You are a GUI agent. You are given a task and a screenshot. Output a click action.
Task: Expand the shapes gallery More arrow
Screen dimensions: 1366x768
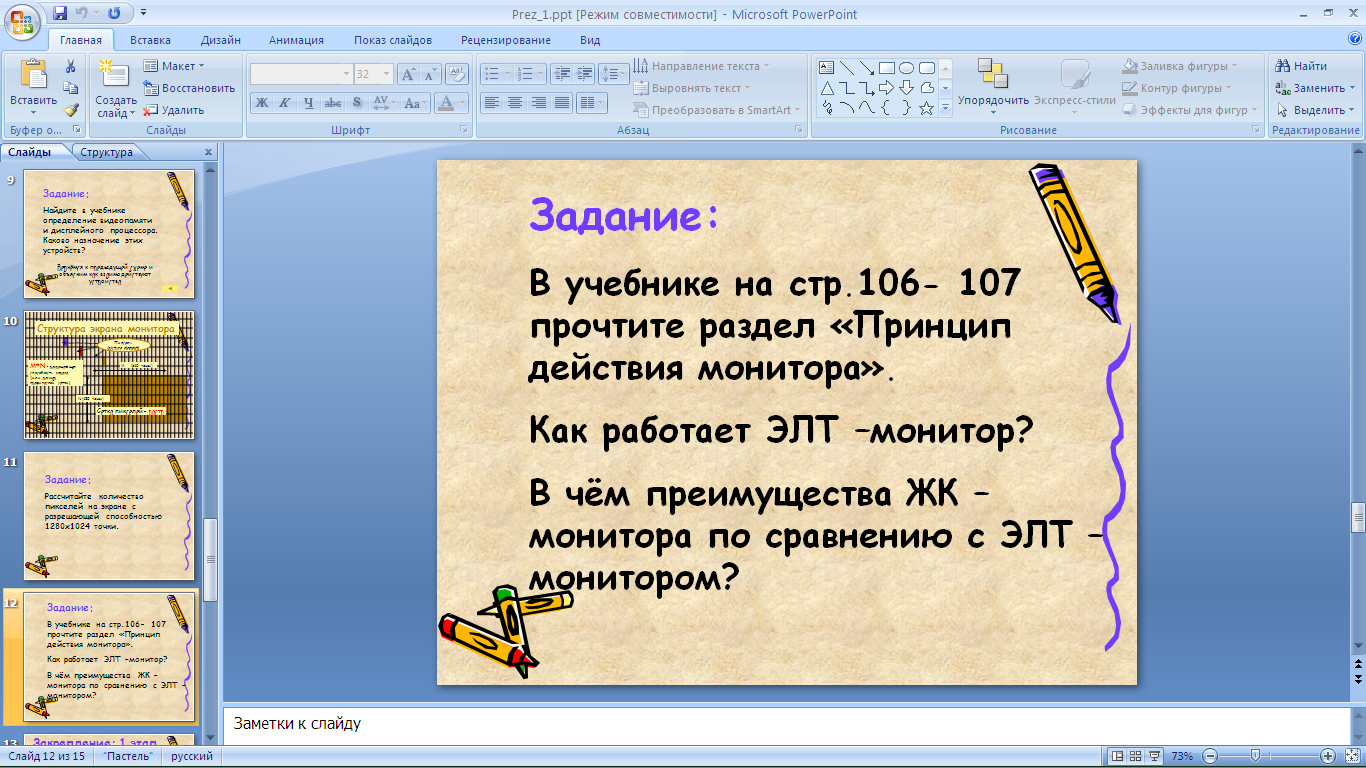pyautogui.click(x=945, y=107)
